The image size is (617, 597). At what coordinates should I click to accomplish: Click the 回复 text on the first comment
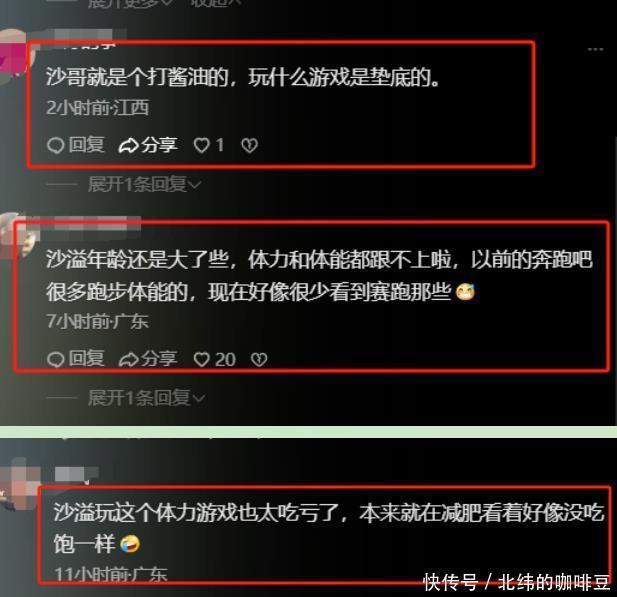(87, 145)
